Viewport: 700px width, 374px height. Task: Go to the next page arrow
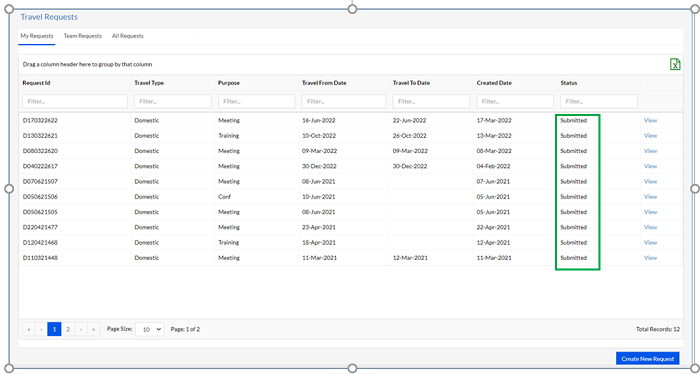click(81, 329)
